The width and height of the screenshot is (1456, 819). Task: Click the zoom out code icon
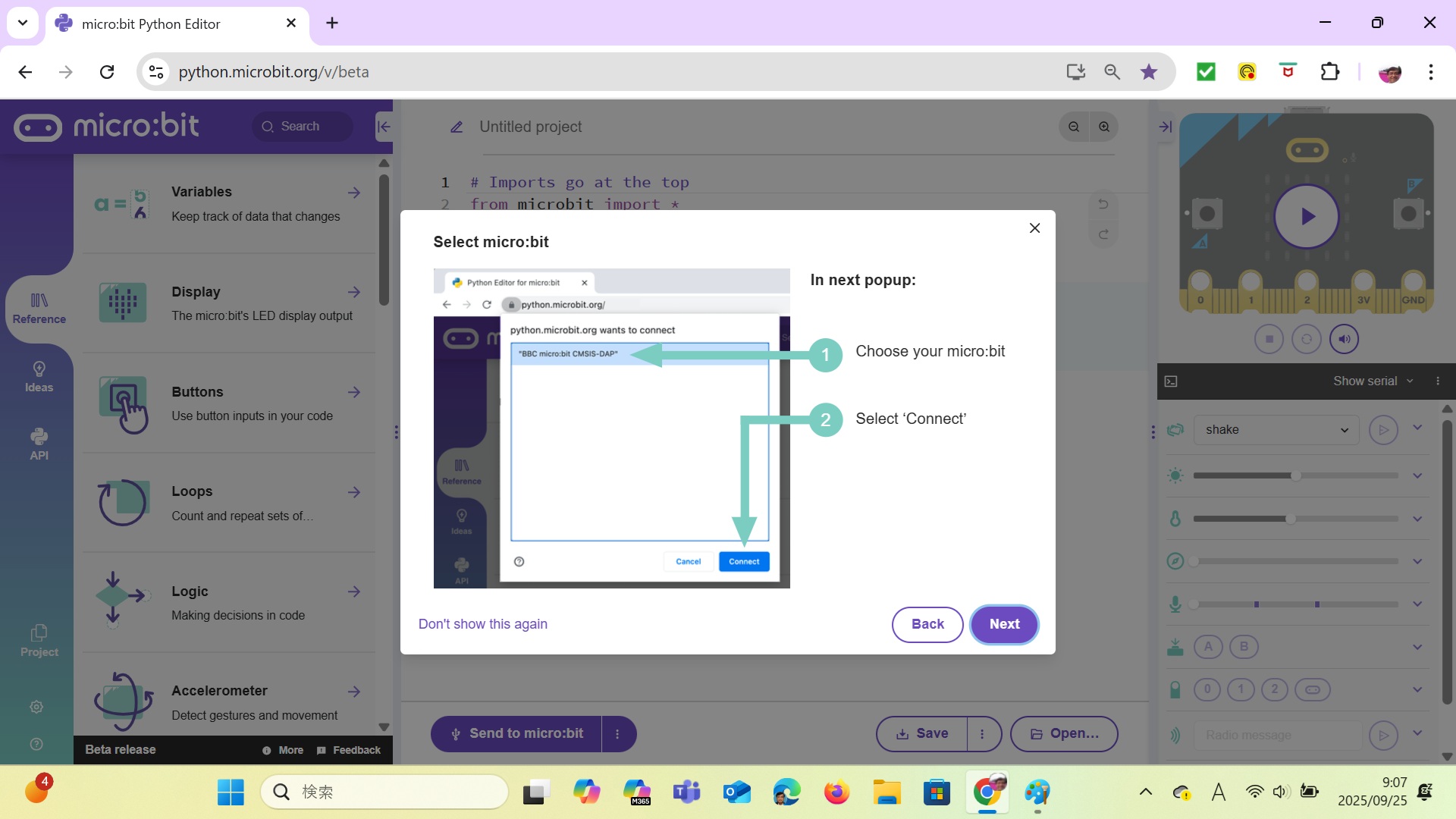coord(1074,127)
